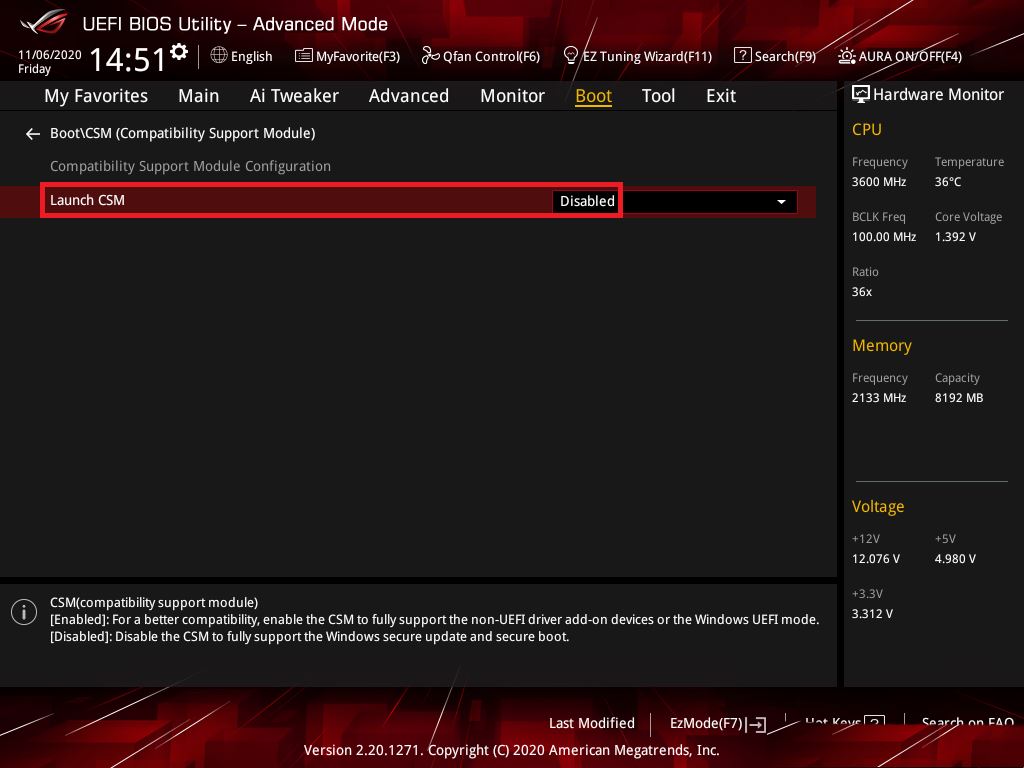Open the Monitor tab
This screenshot has width=1024, height=768.
point(512,96)
